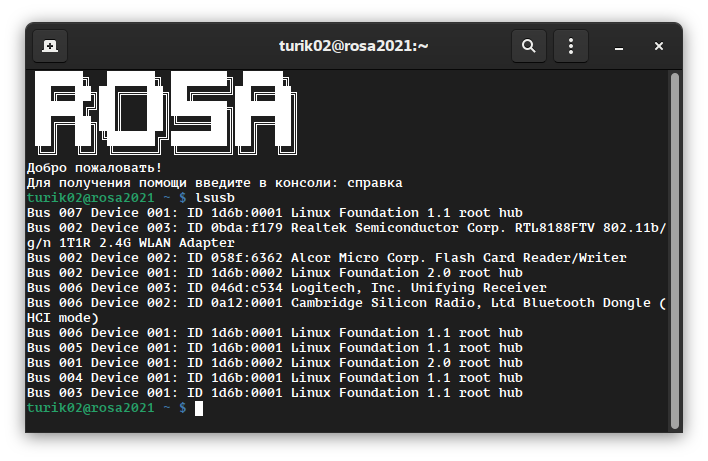The width and height of the screenshot is (708, 461).
Task: Close the terminal window
Action: click(x=659, y=46)
